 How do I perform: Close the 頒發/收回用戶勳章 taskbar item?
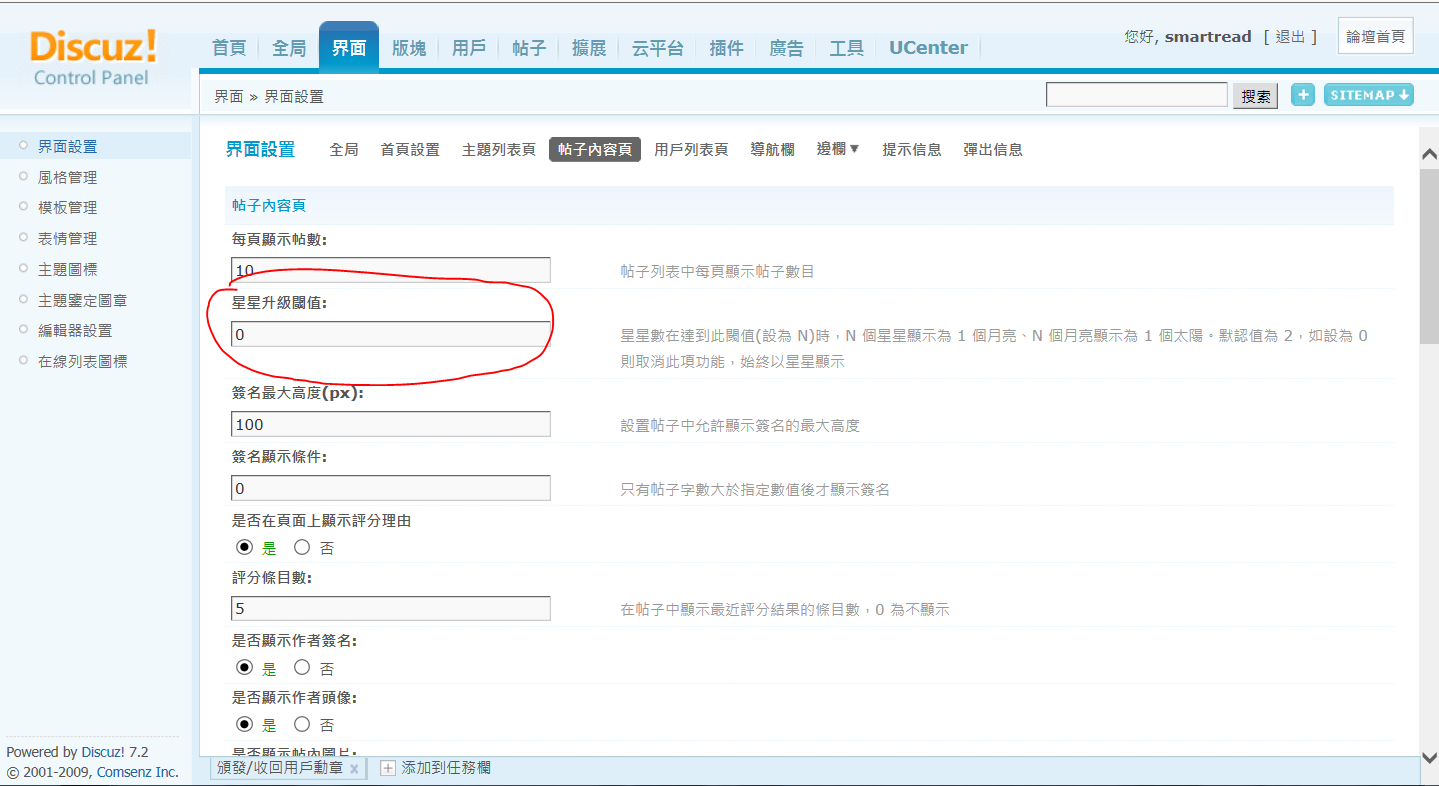click(354, 769)
